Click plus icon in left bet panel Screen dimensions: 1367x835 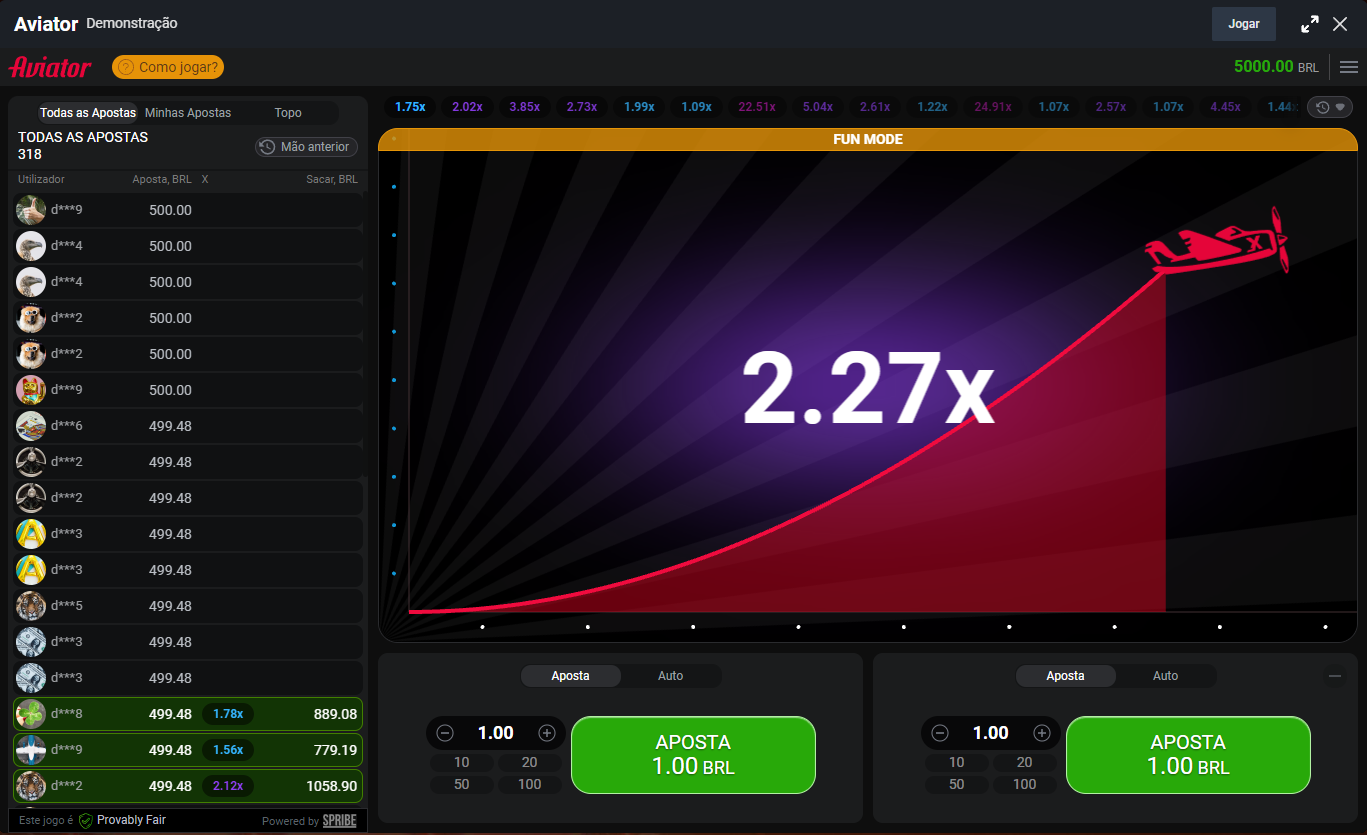(547, 733)
